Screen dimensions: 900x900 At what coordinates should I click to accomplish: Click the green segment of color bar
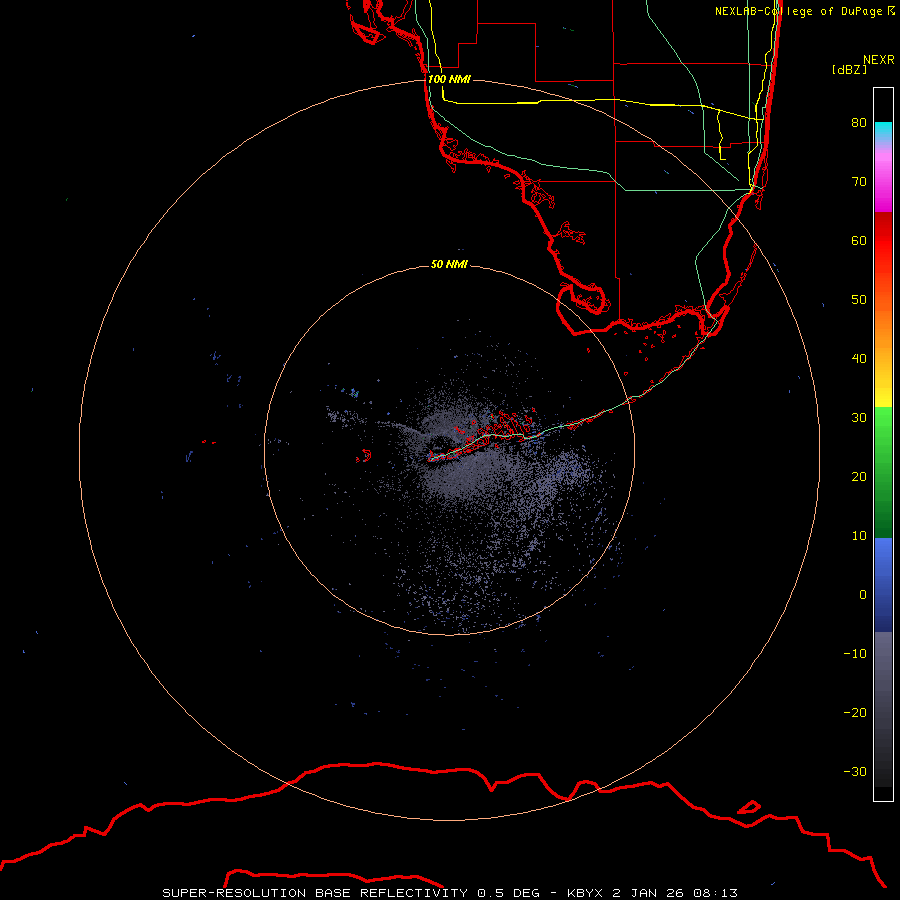[883, 472]
